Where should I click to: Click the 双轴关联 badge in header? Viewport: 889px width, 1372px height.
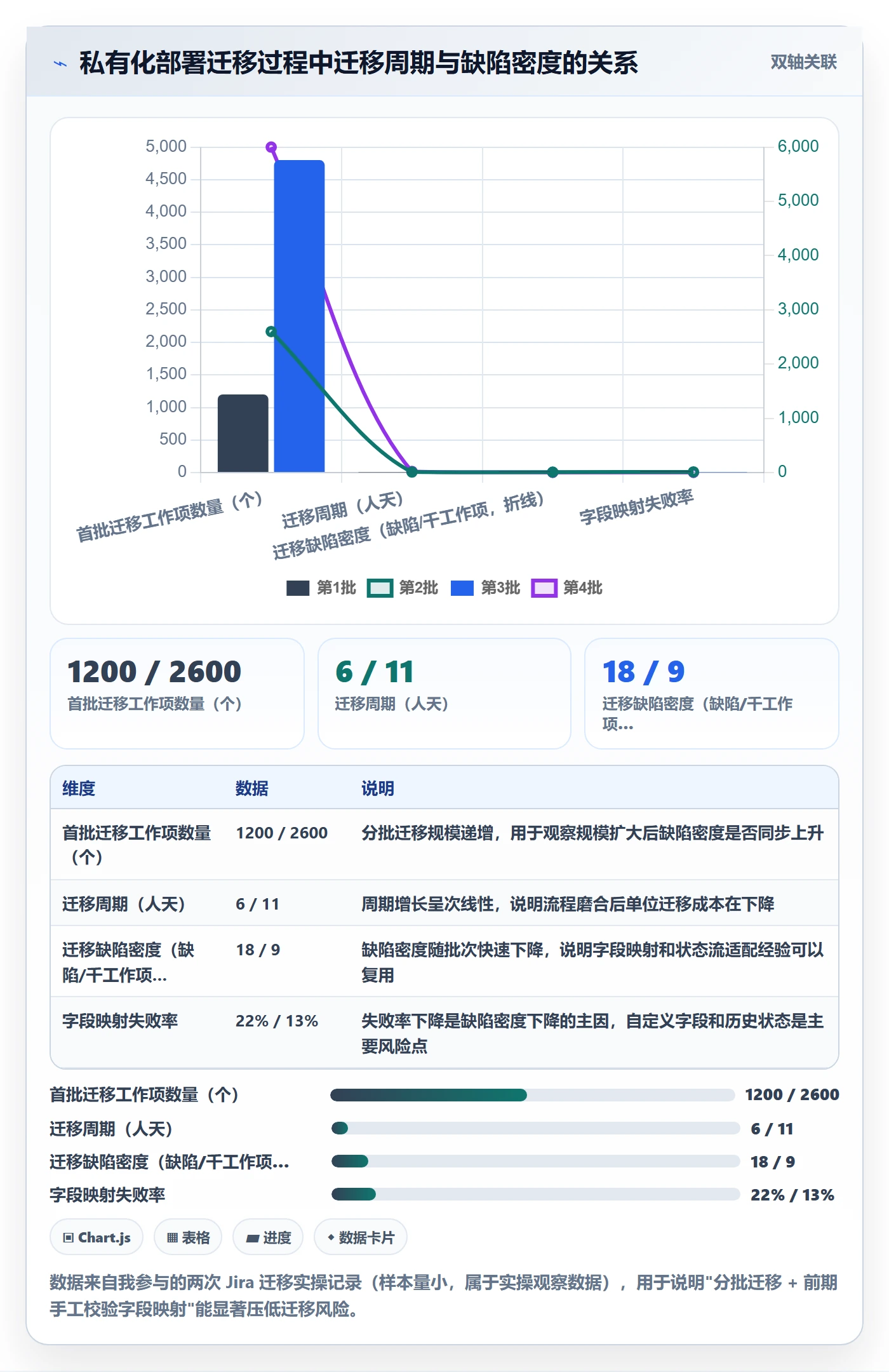(x=803, y=62)
